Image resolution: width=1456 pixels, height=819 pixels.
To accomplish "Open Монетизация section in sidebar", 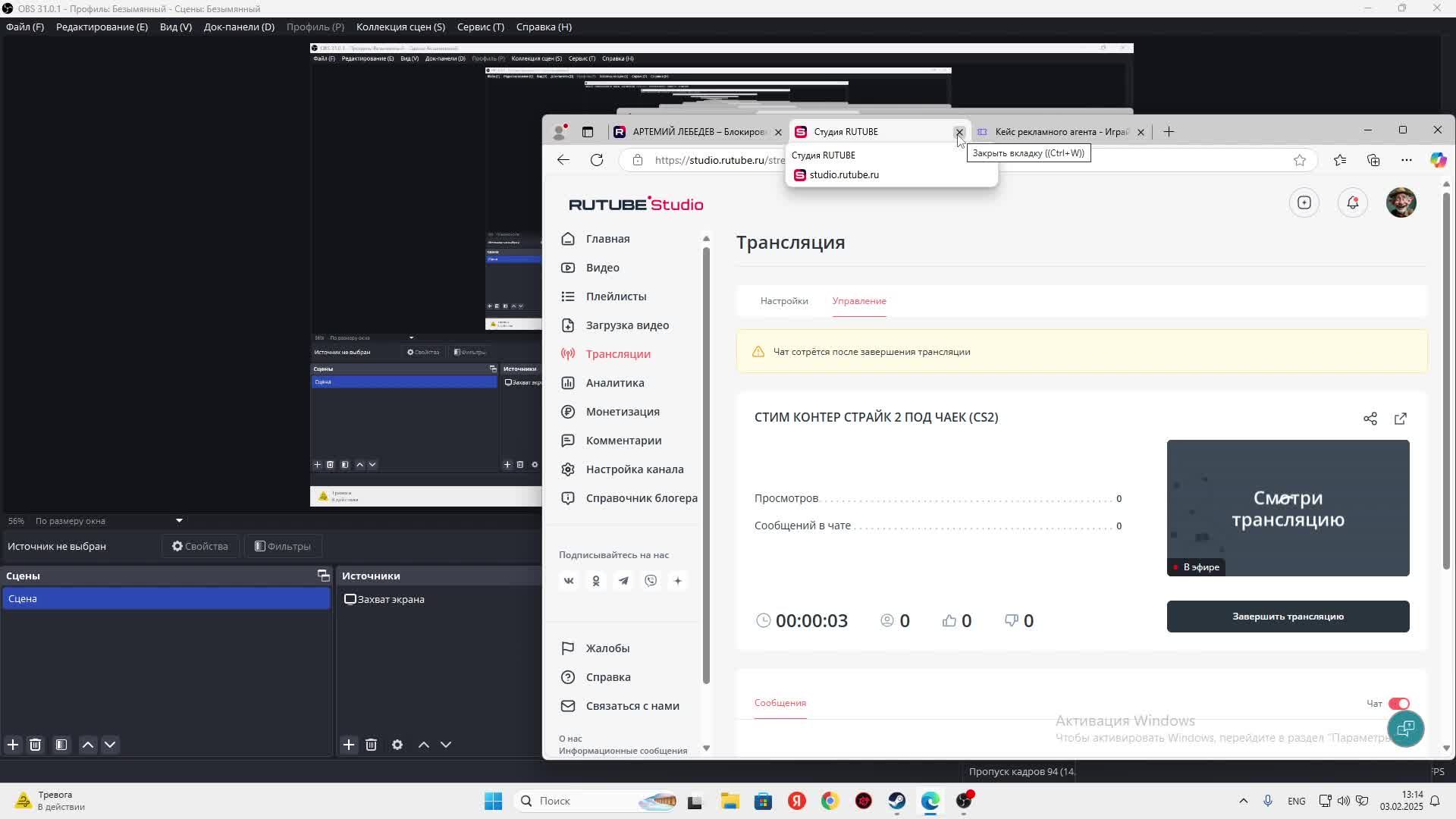I will [622, 412].
